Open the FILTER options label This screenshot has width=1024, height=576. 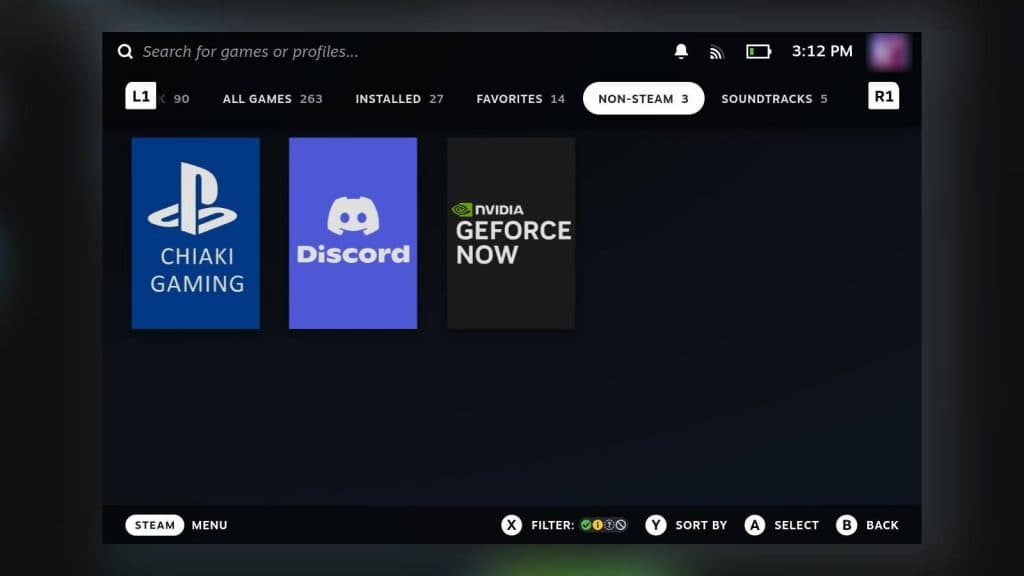552,525
